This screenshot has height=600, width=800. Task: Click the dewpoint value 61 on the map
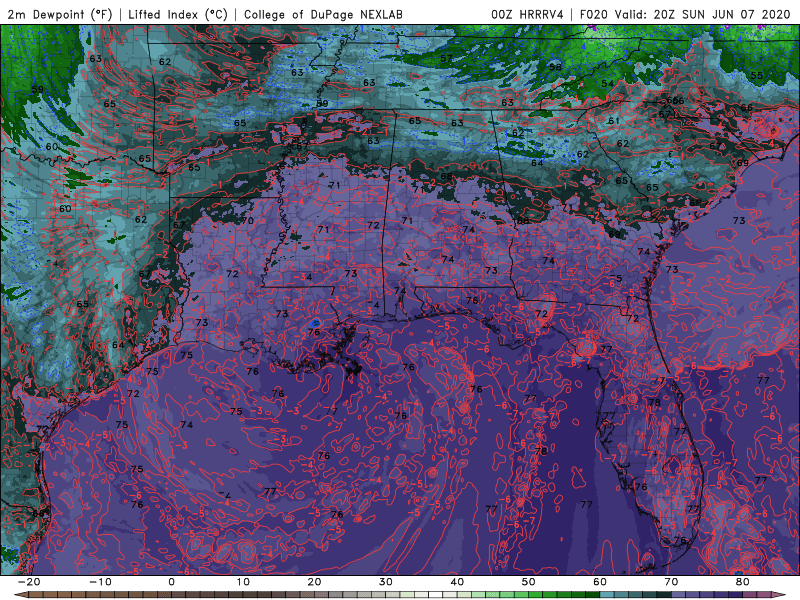point(614,121)
